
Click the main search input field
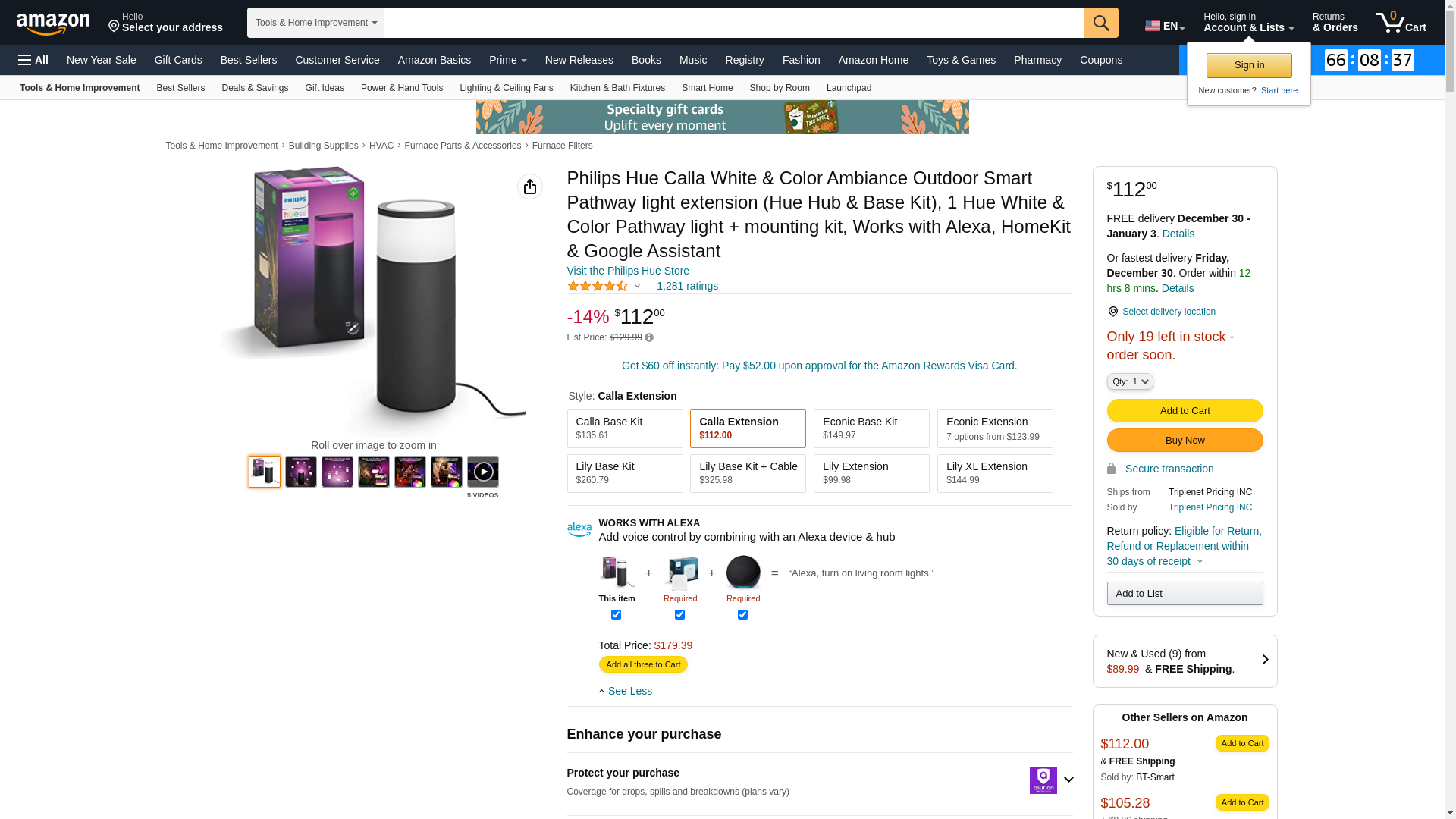click(733, 23)
